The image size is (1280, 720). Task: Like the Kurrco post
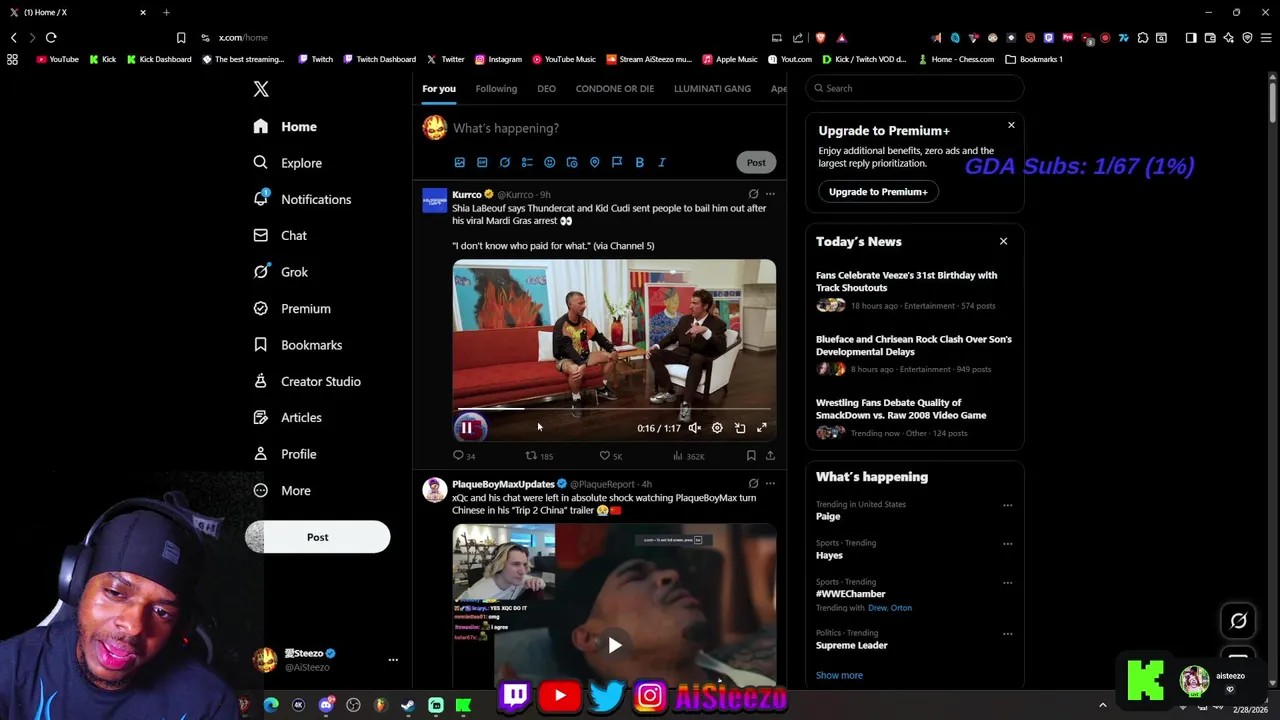[611, 456]
